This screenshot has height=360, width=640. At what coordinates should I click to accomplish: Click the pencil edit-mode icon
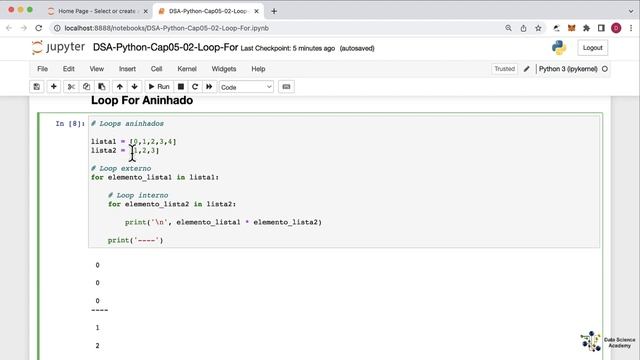click(527, 69)
